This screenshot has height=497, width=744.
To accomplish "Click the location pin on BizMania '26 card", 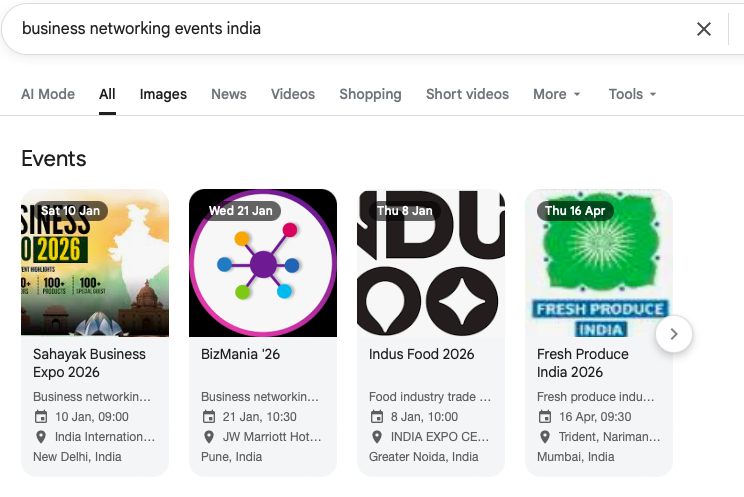I will pyautogui.click(x=209, y=437).
